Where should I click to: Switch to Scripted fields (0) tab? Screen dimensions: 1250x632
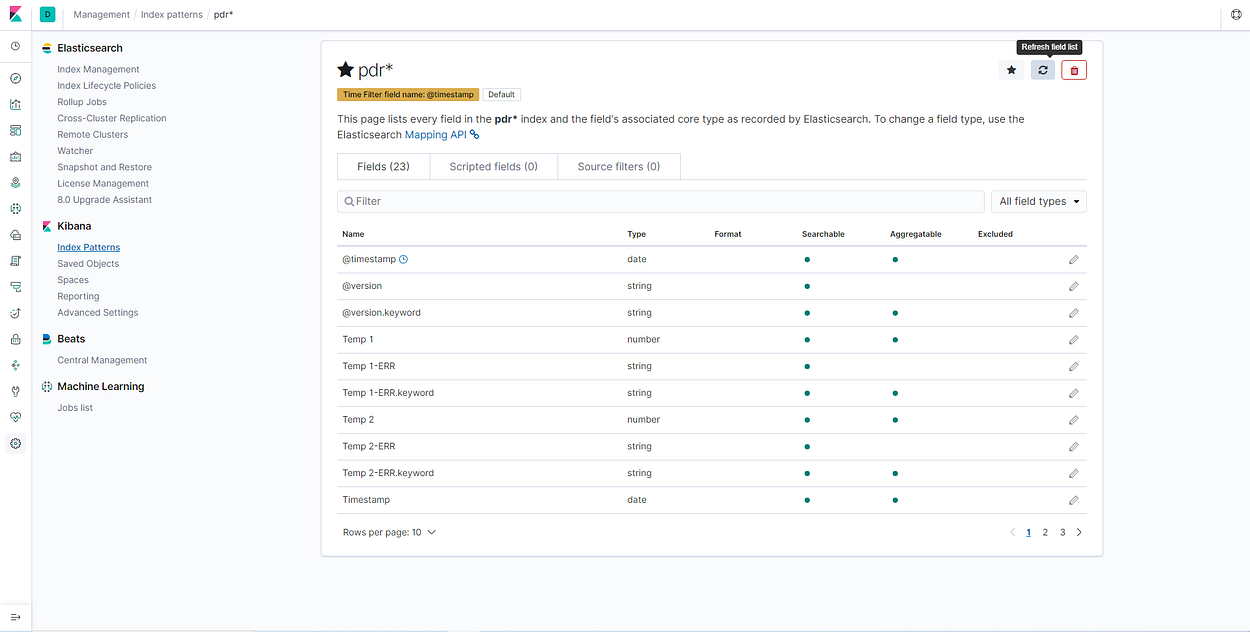[493, 167]
